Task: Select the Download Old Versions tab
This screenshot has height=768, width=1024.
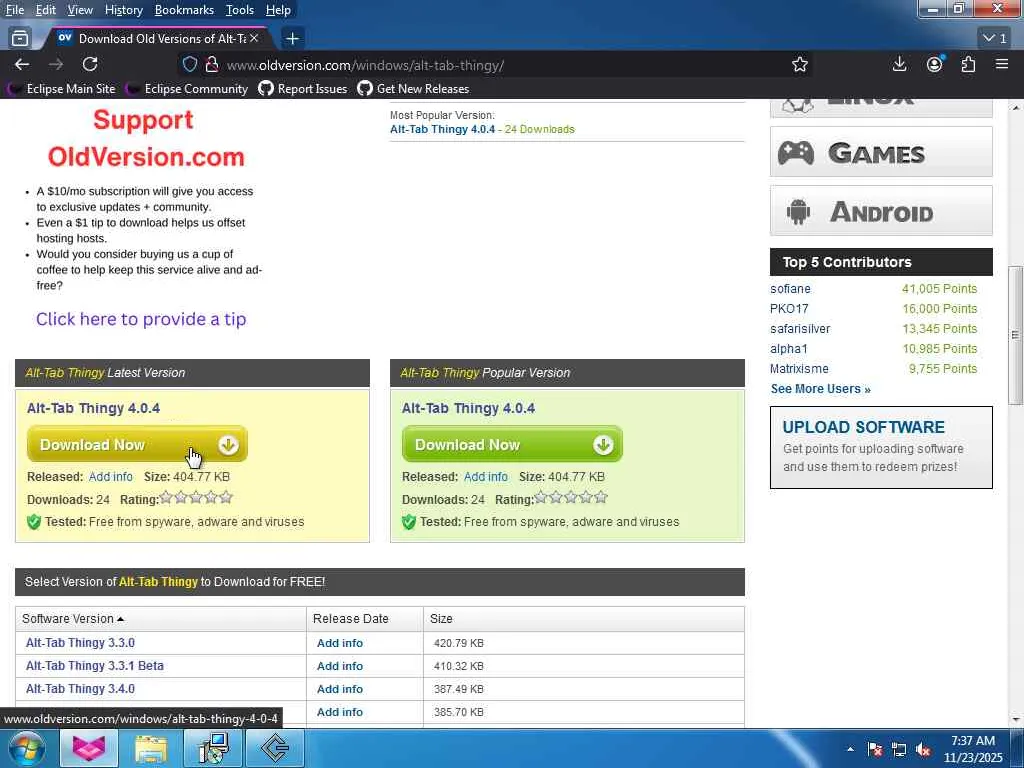Action: 157,39
